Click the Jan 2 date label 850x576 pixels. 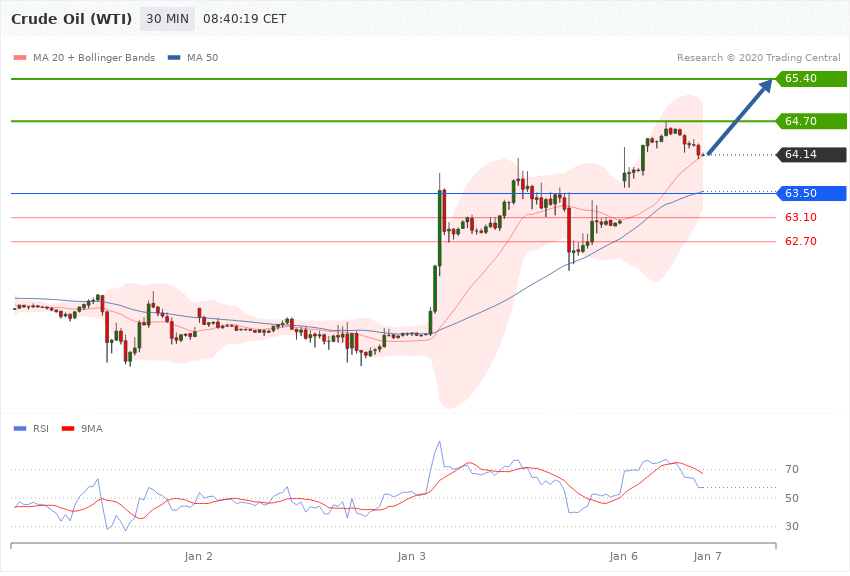coord(198,556)
